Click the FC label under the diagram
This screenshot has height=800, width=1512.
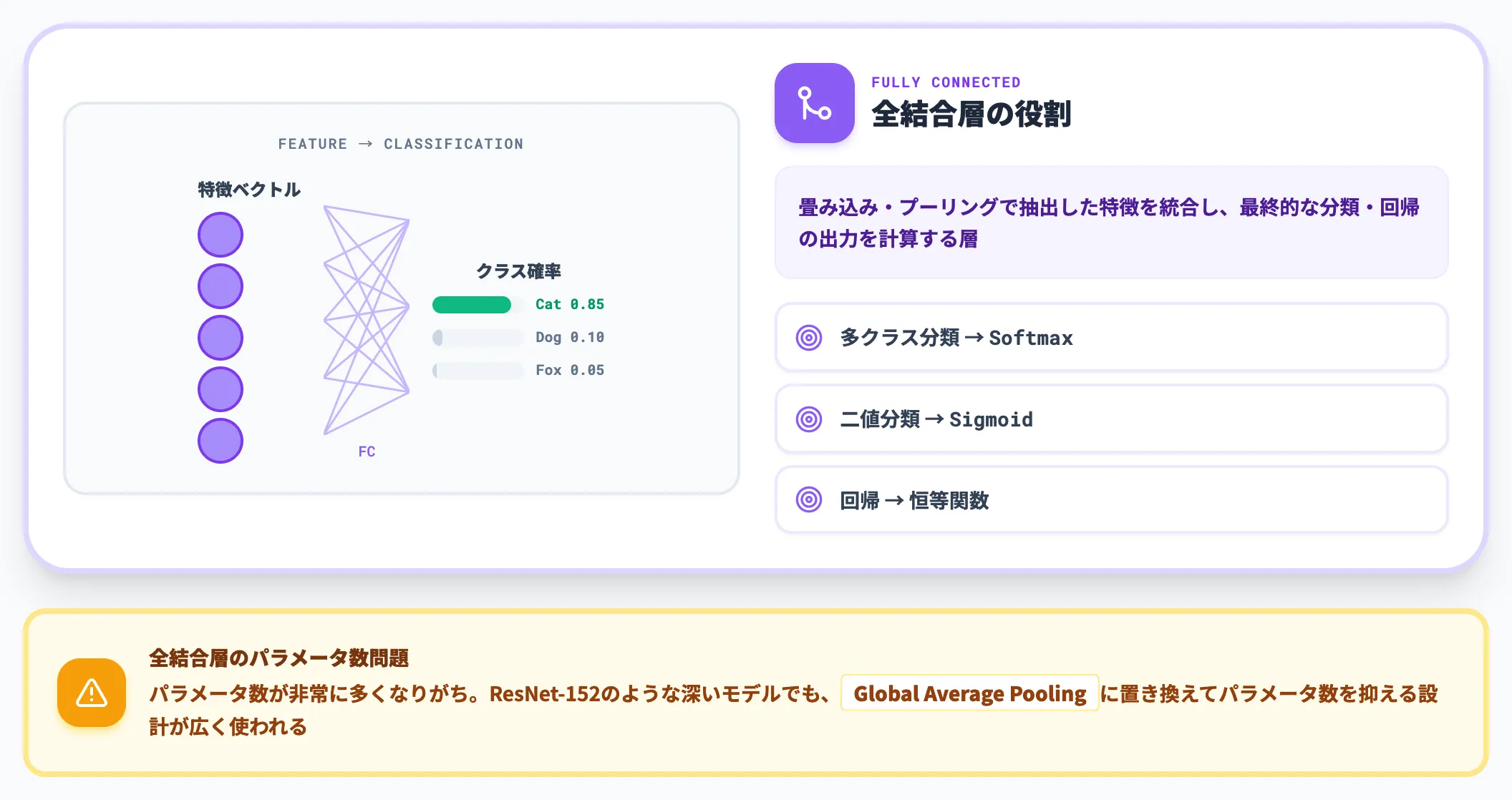(367, 452)
